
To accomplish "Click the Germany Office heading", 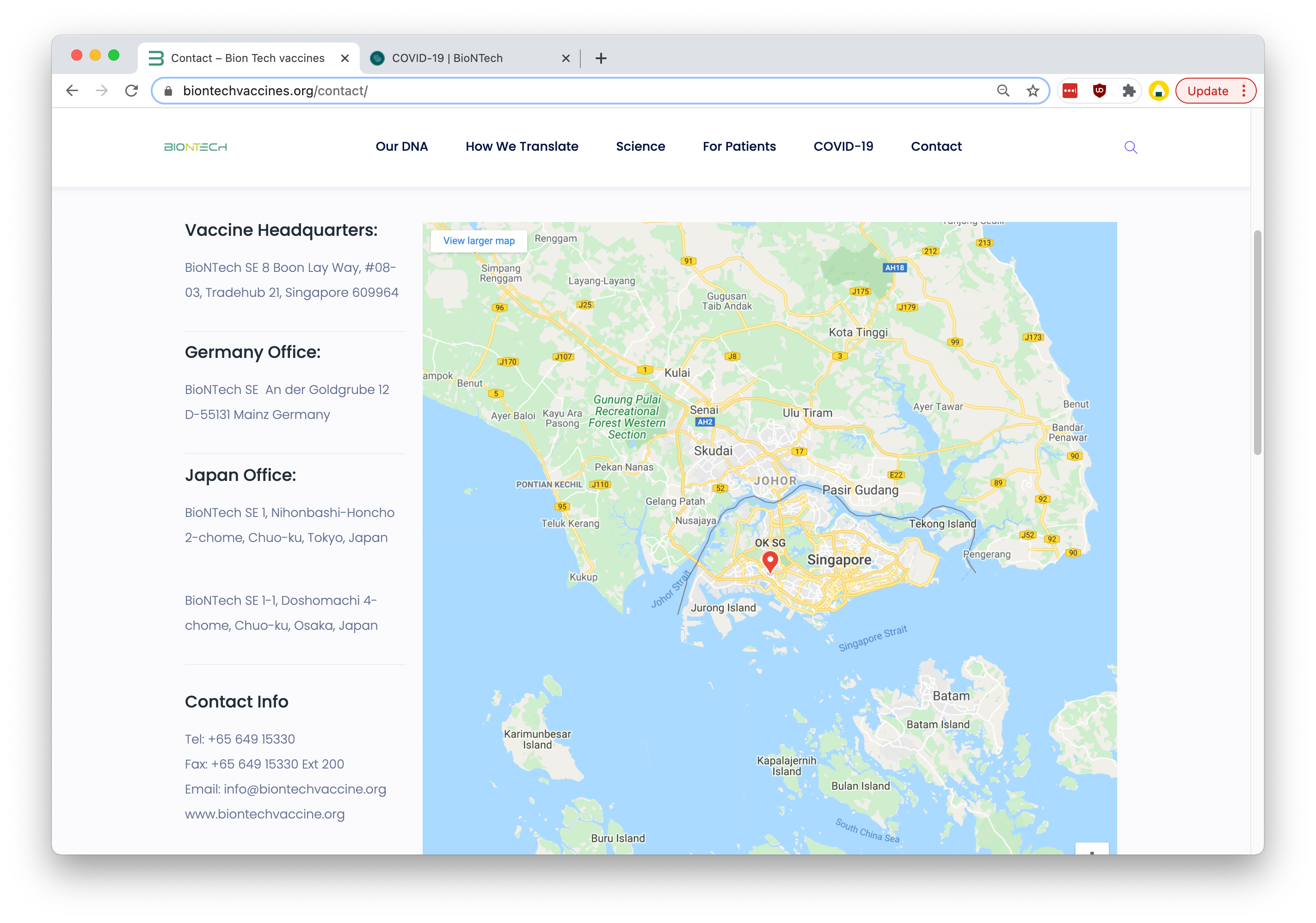I will 252,352.
